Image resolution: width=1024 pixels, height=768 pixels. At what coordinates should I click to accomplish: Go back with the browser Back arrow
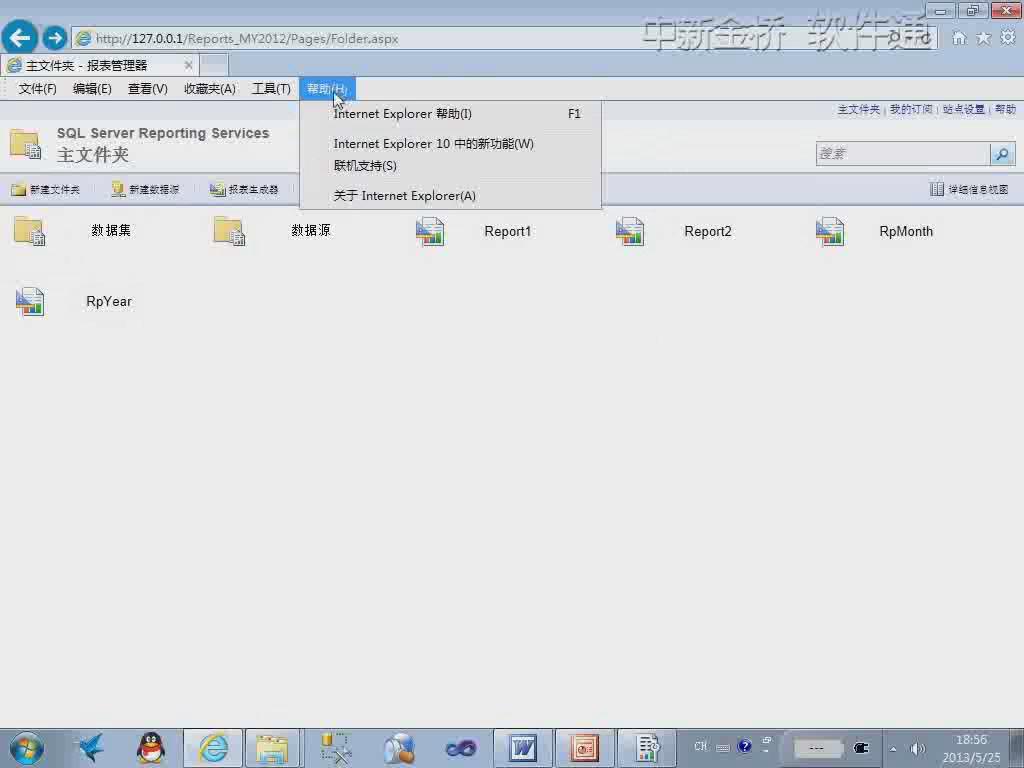pos(20,38)
